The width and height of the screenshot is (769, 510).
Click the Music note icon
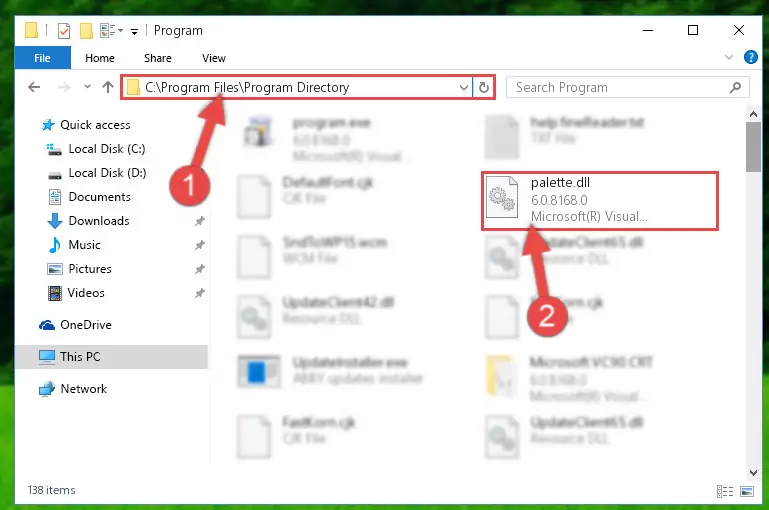click(55, 245)
